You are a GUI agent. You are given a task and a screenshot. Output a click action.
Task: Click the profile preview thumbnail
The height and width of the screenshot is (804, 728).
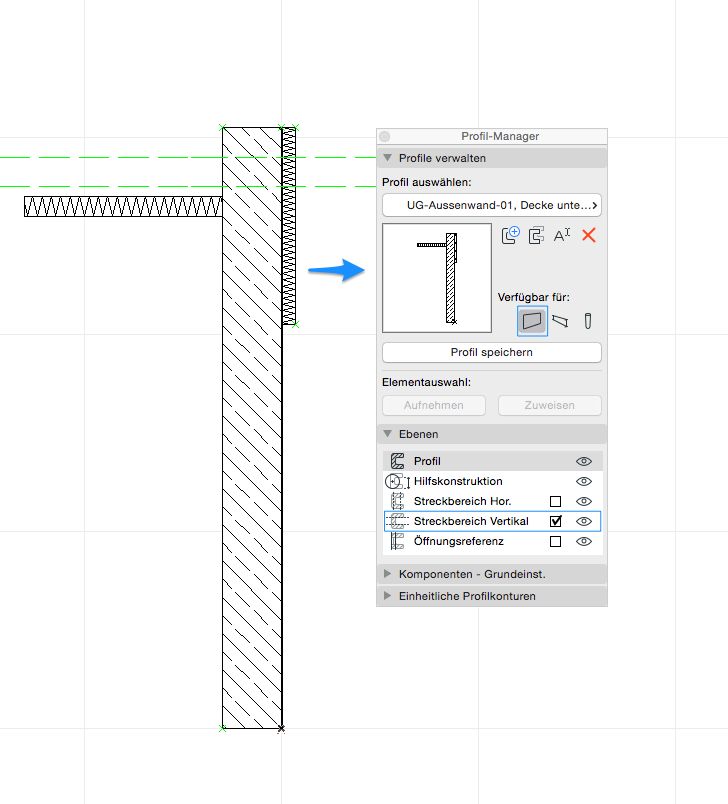437,278
